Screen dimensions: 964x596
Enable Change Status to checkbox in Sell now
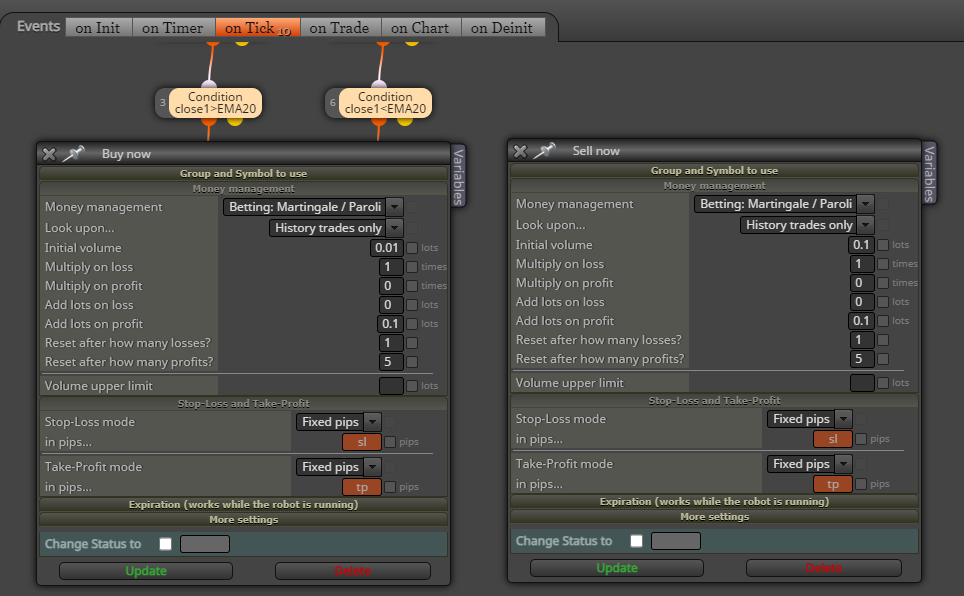pyautogui.click(x=636, y=541)
